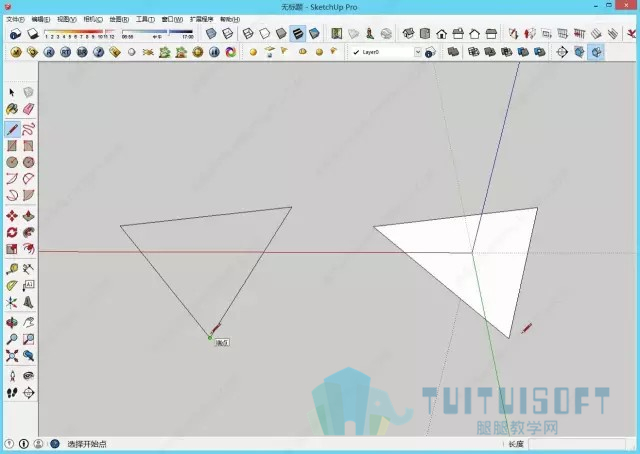Pick the Zoom magnifier tool
Viewport: 640px width, 454px height.
(x=12, y=339)
